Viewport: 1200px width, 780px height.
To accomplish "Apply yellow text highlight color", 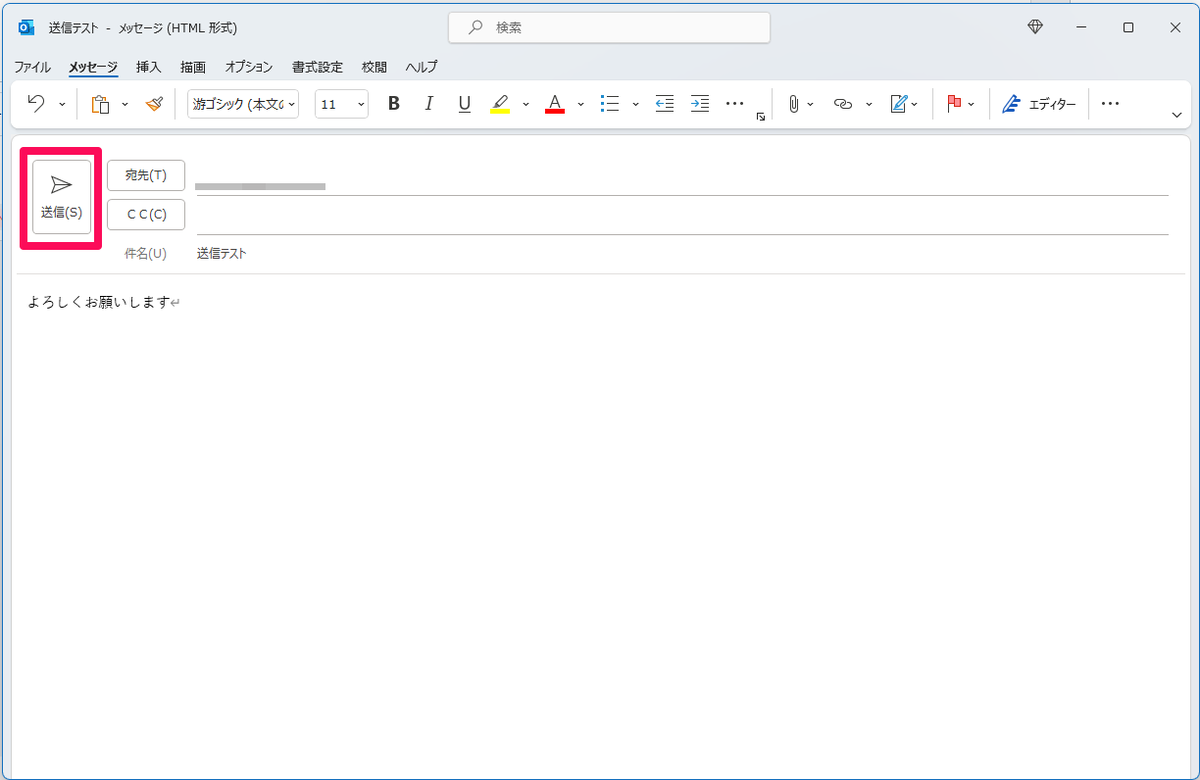I will click(x=500, y=104).
